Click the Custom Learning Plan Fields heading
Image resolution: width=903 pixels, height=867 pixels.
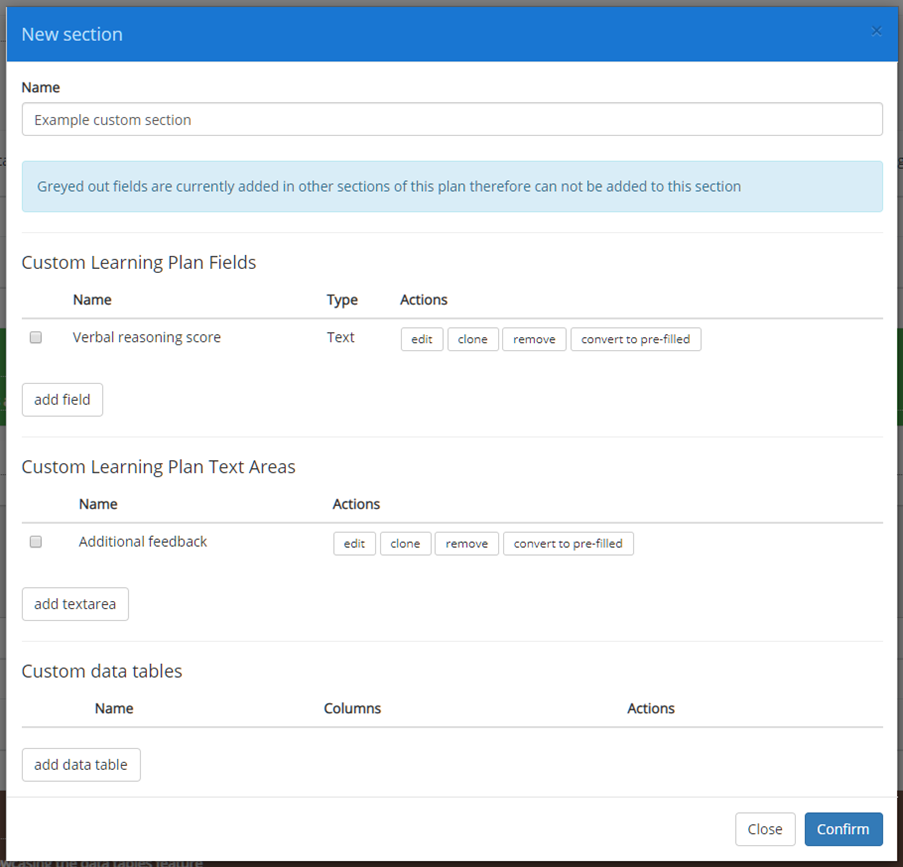(x=138, y=262)
